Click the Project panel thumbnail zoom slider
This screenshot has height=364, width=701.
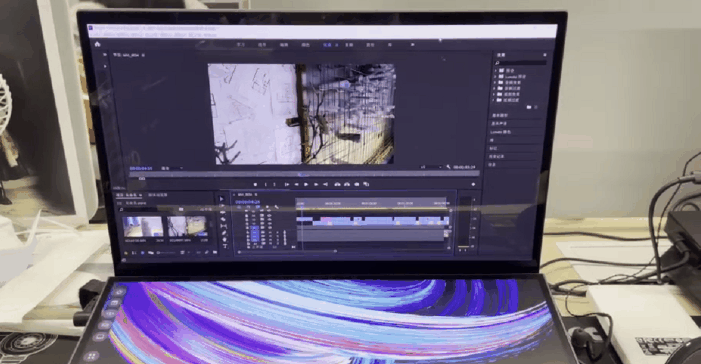(x=166, y=253)
